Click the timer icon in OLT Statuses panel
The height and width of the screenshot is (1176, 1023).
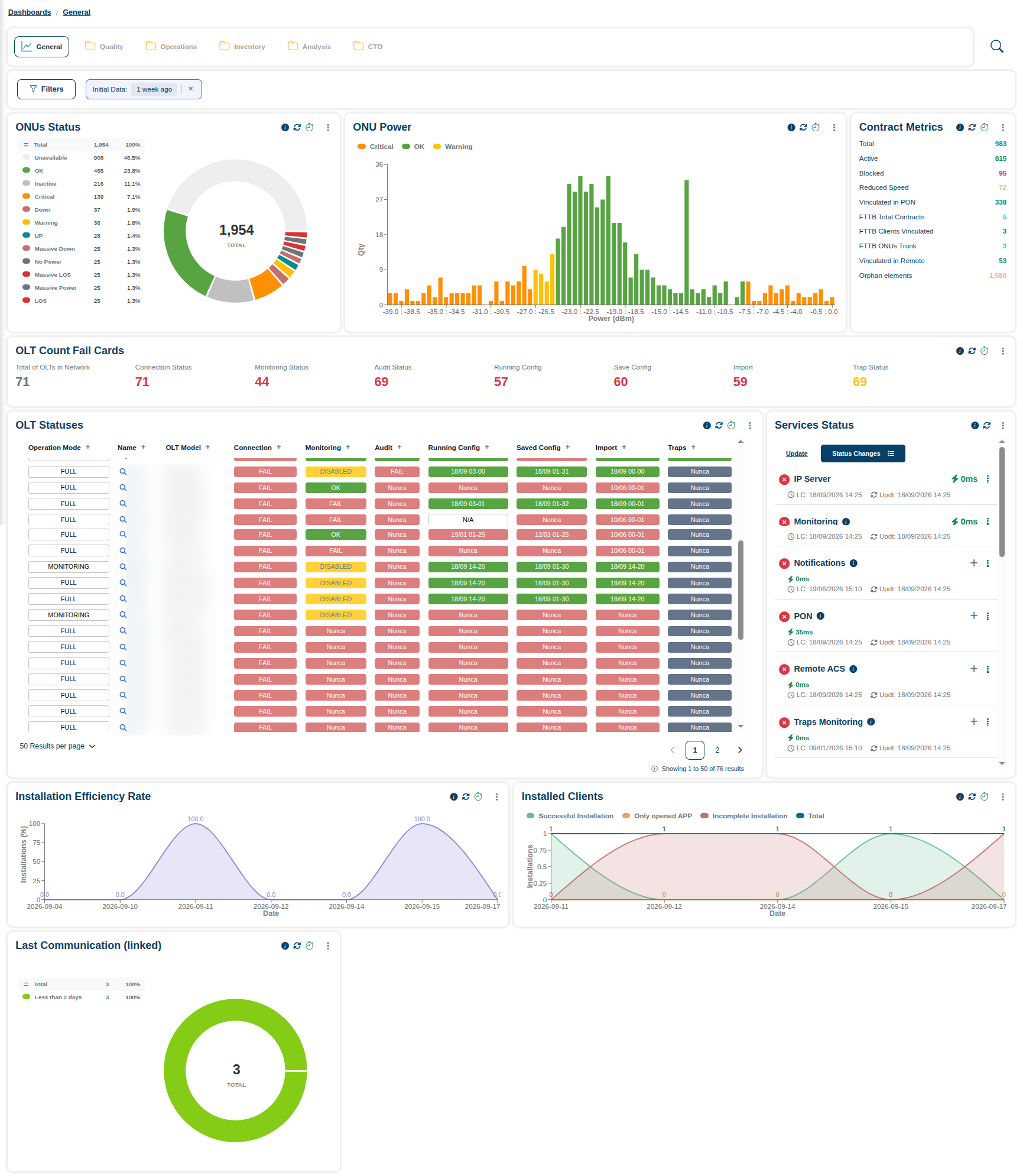click(732, 425)
